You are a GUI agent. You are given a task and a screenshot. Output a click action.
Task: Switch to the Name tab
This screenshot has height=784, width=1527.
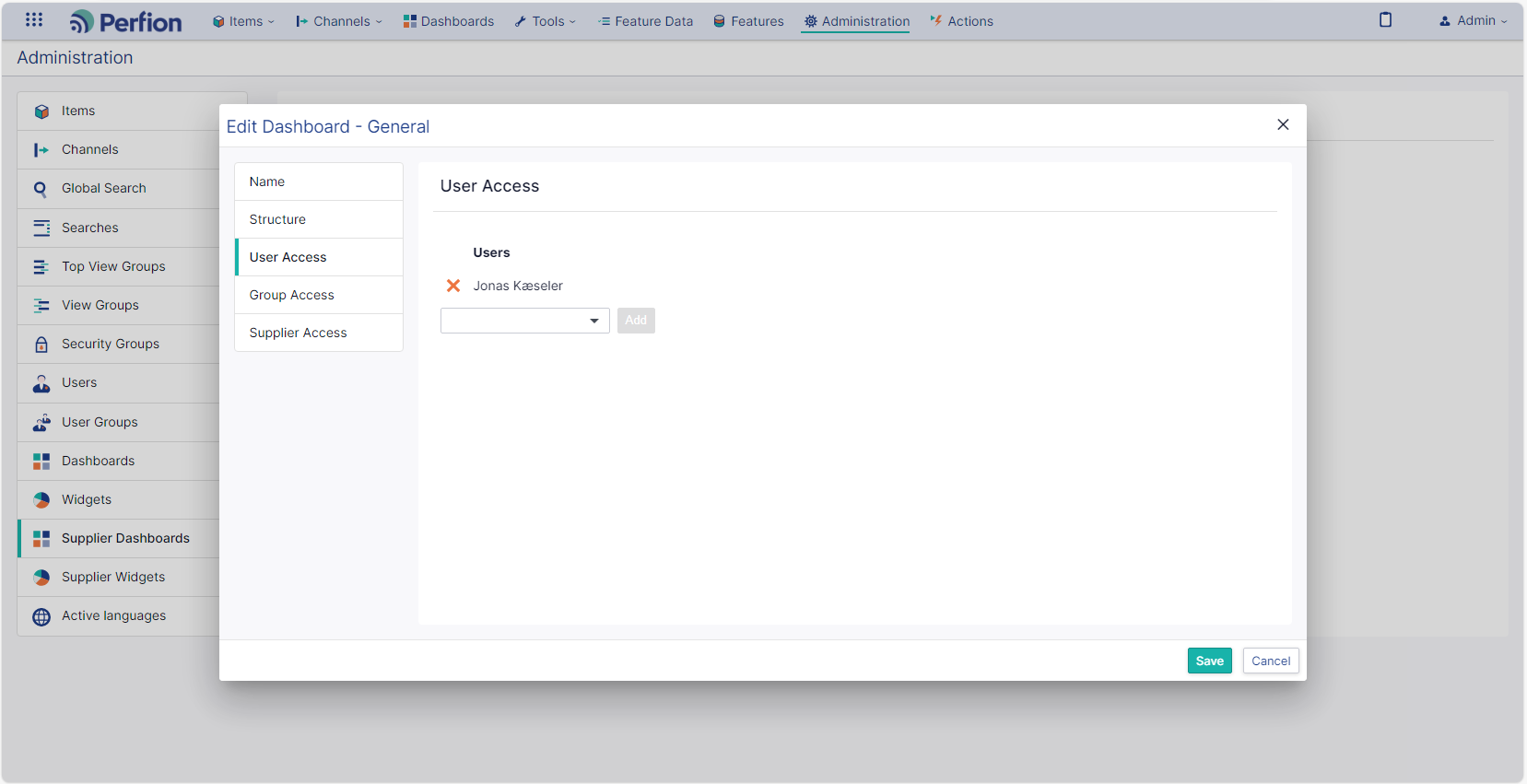pyautogui.click(x=319, y=181)
